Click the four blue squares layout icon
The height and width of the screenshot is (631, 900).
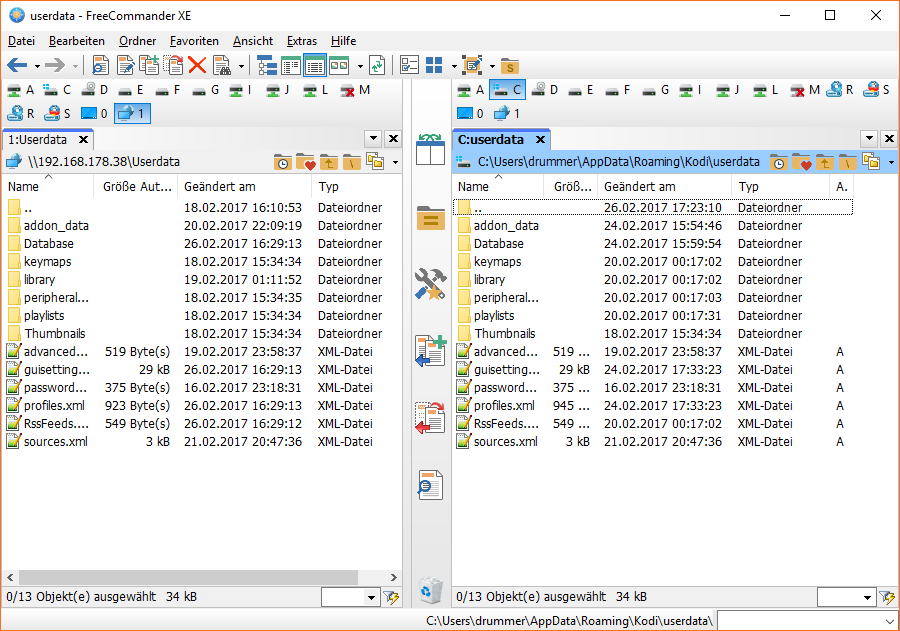click(434, 65)
